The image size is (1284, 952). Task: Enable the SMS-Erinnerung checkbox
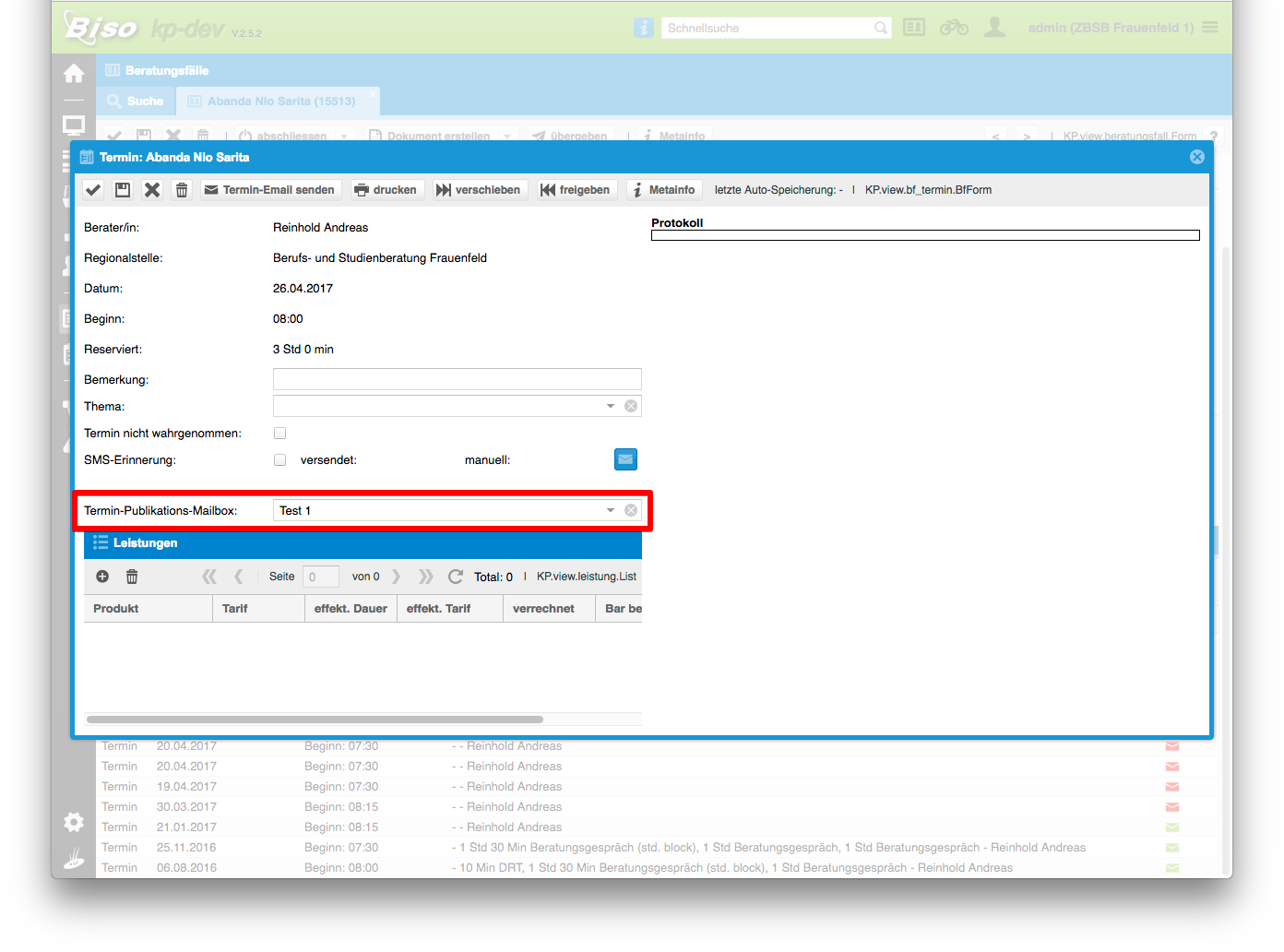pos(279,459)
